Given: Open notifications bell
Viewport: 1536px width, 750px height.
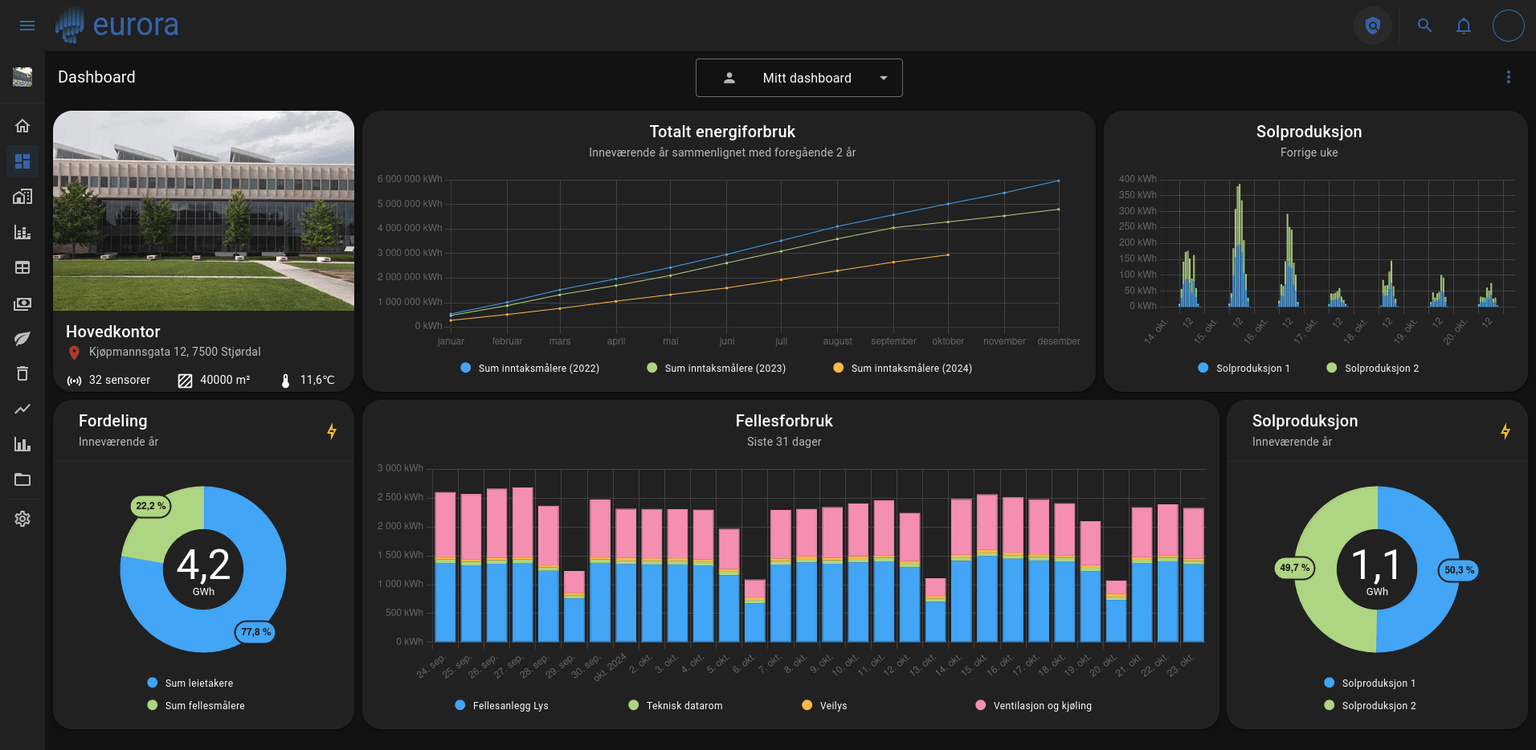Looking at the screenshot, I should click(x=1463, y=26).
